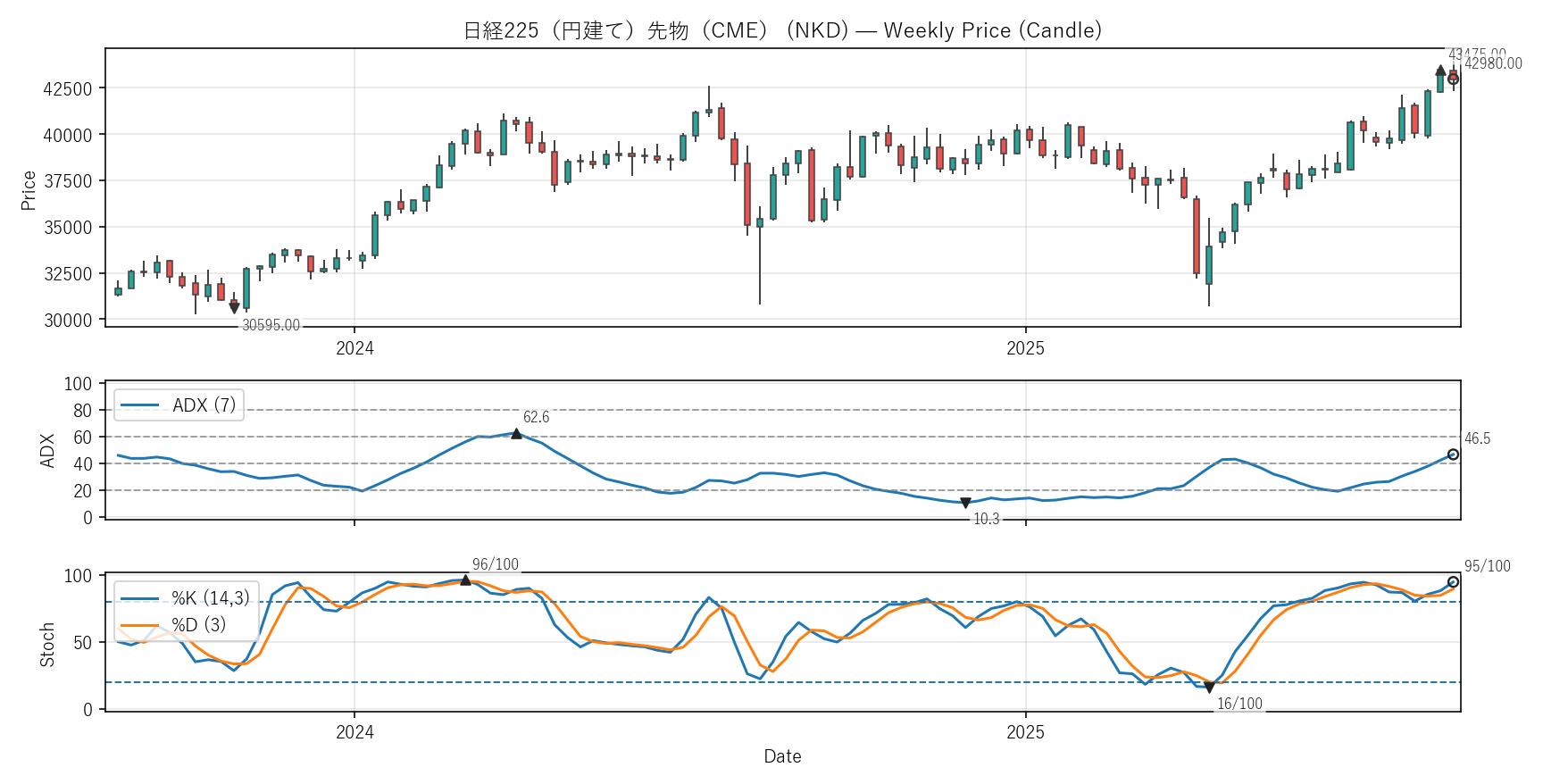Click the stochastic low down-triangle marker
This screenshot has width=1543, height=784.
[1209, 688]
